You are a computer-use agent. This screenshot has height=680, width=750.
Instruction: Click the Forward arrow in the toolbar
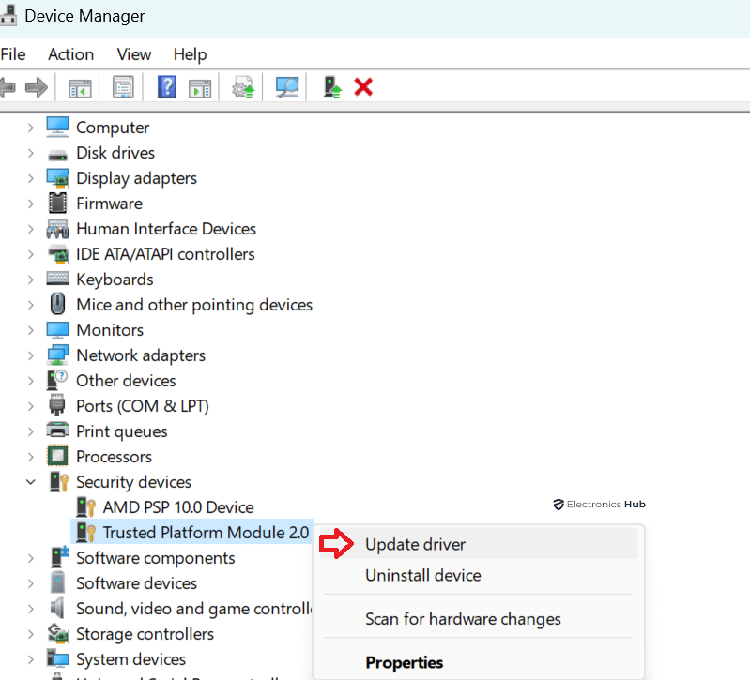37,88
